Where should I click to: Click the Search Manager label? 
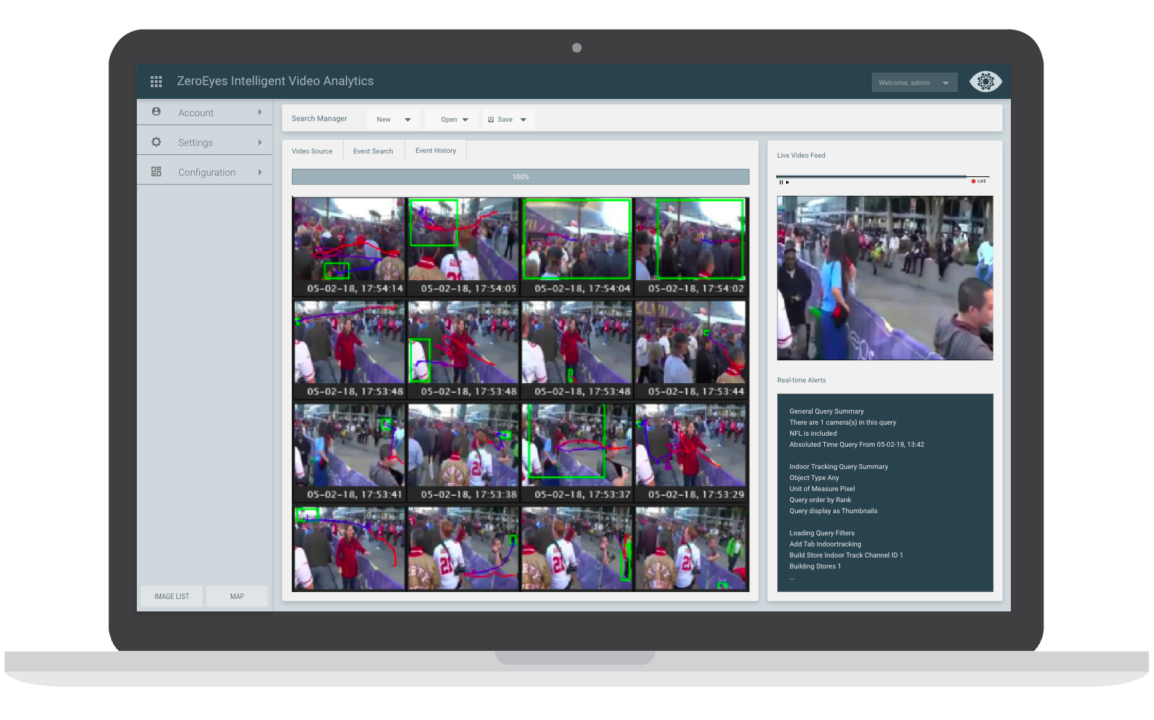[x=319, y=119]
